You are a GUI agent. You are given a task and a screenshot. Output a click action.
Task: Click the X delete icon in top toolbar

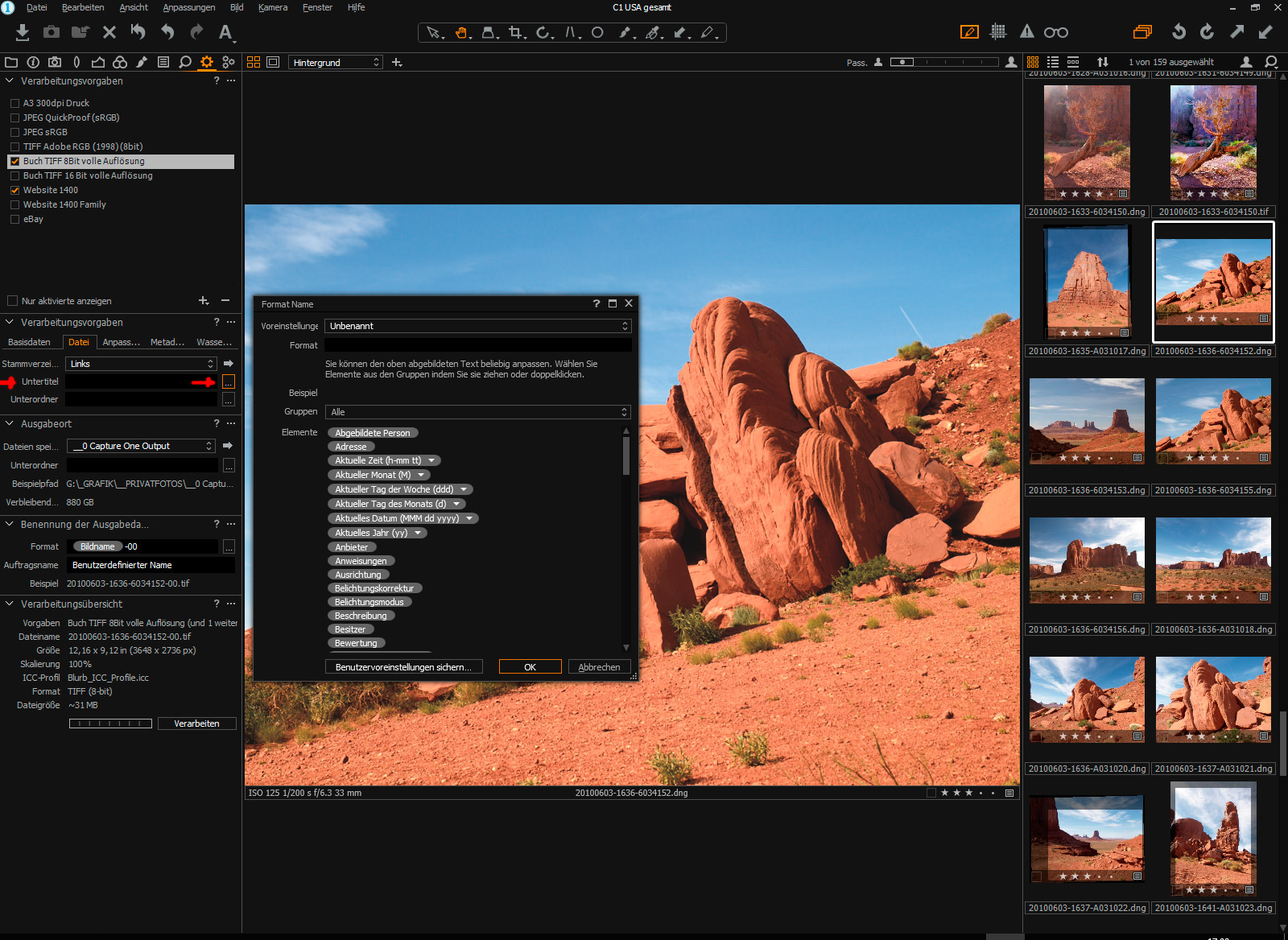[109, 32]
